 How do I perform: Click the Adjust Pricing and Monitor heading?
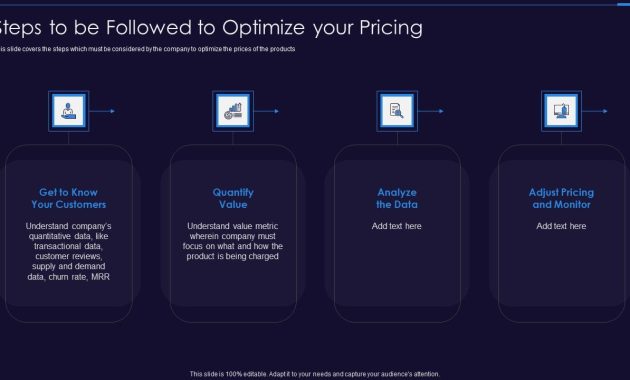coord(561,198)
